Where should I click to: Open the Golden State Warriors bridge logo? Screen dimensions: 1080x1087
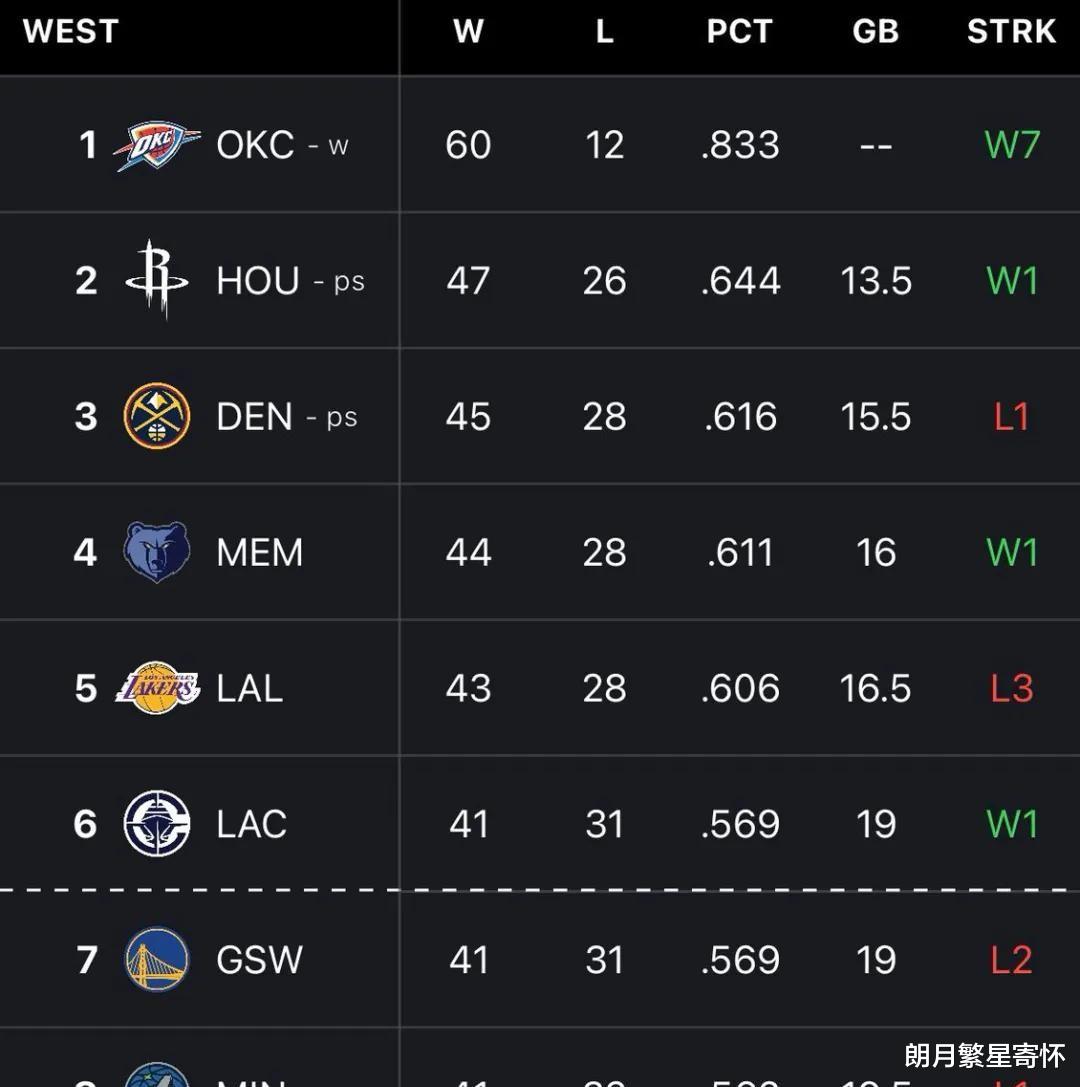[x=157, y=959]
